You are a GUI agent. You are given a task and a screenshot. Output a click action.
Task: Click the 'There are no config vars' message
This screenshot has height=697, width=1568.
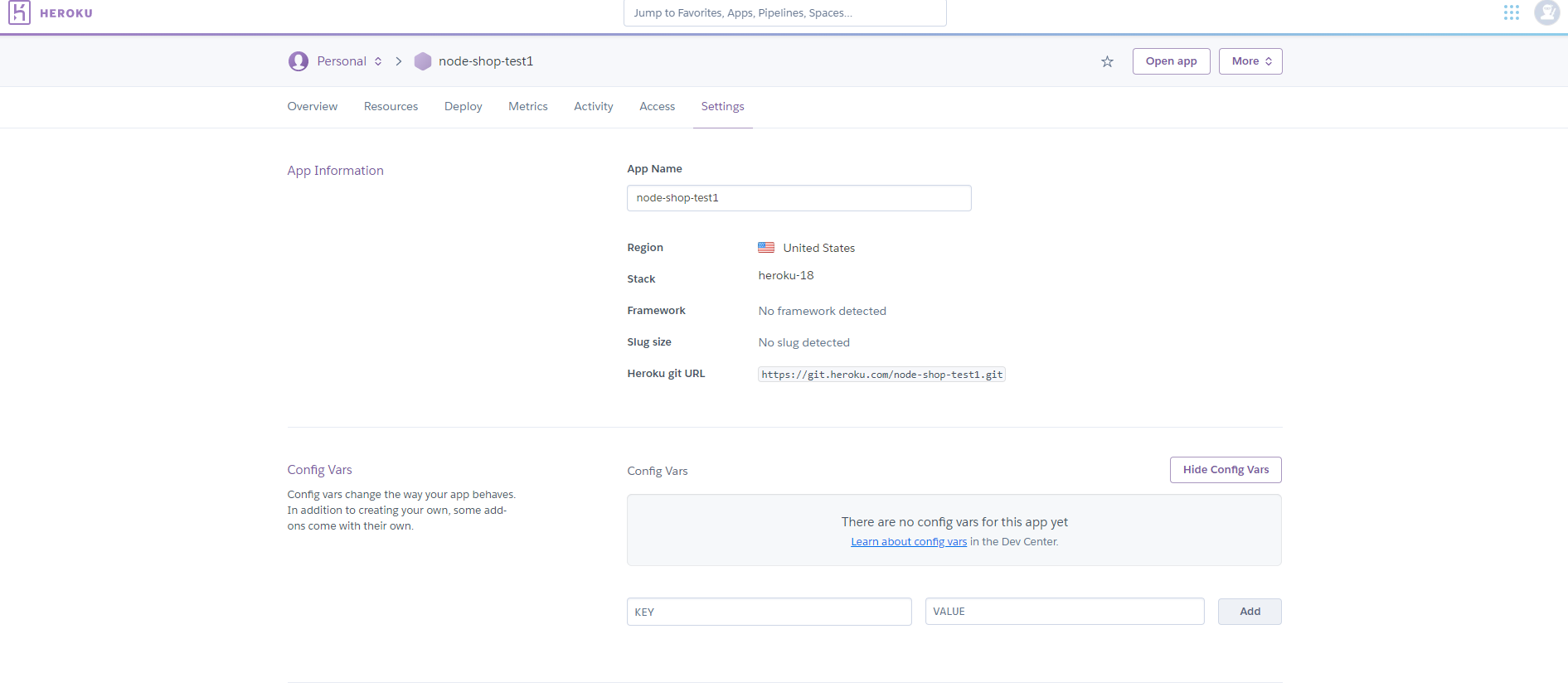click(954, 522)
